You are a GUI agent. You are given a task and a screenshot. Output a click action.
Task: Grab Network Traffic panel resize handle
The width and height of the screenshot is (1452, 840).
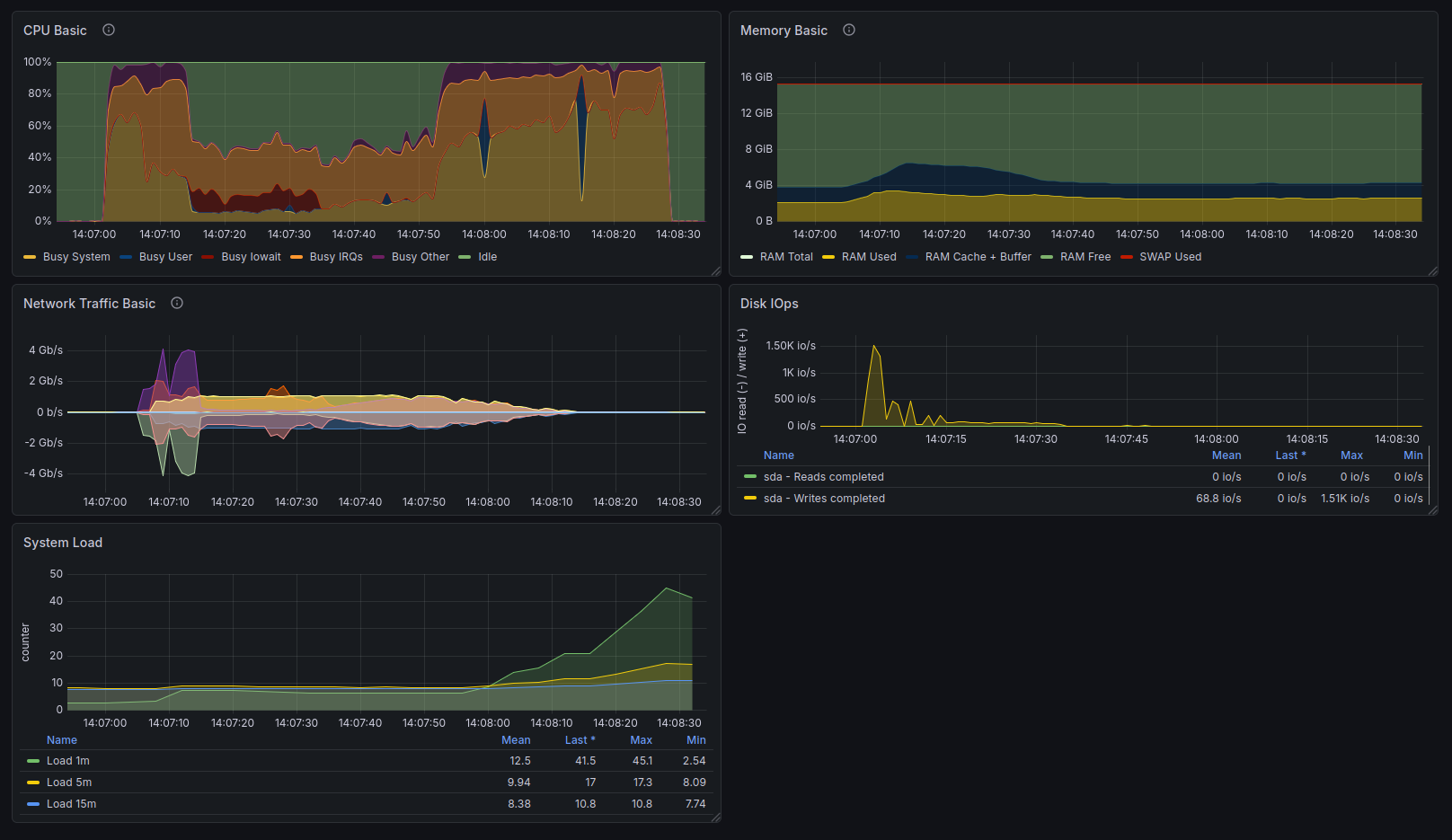click(x=716, y=510)
